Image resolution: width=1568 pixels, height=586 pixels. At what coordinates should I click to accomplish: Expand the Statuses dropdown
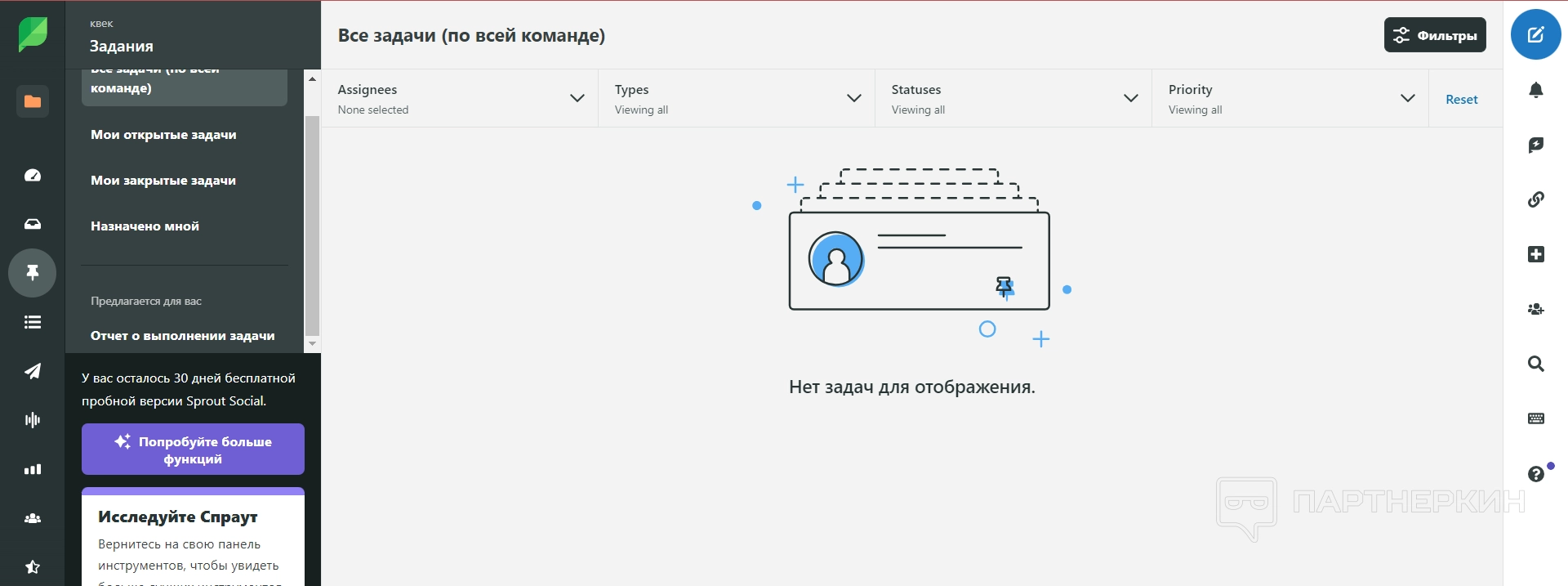coord(1013,98)
